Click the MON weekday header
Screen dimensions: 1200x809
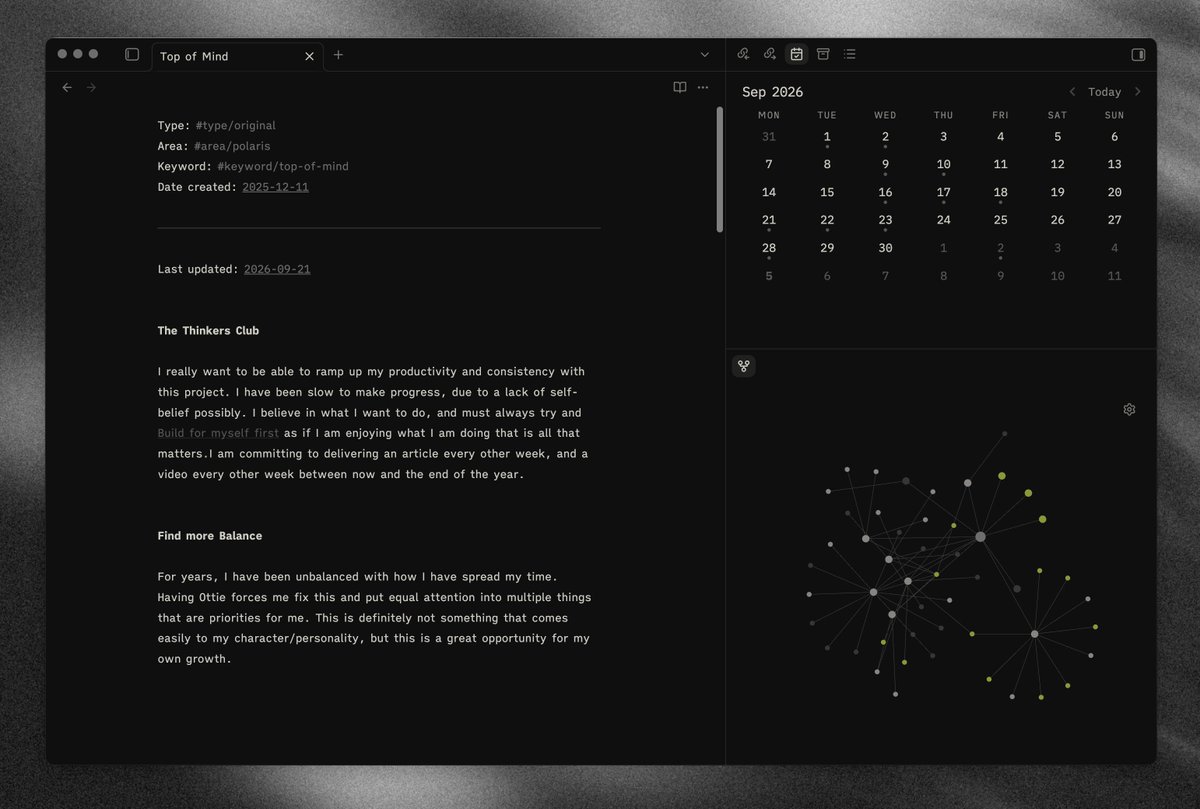(x=769, y=115)
